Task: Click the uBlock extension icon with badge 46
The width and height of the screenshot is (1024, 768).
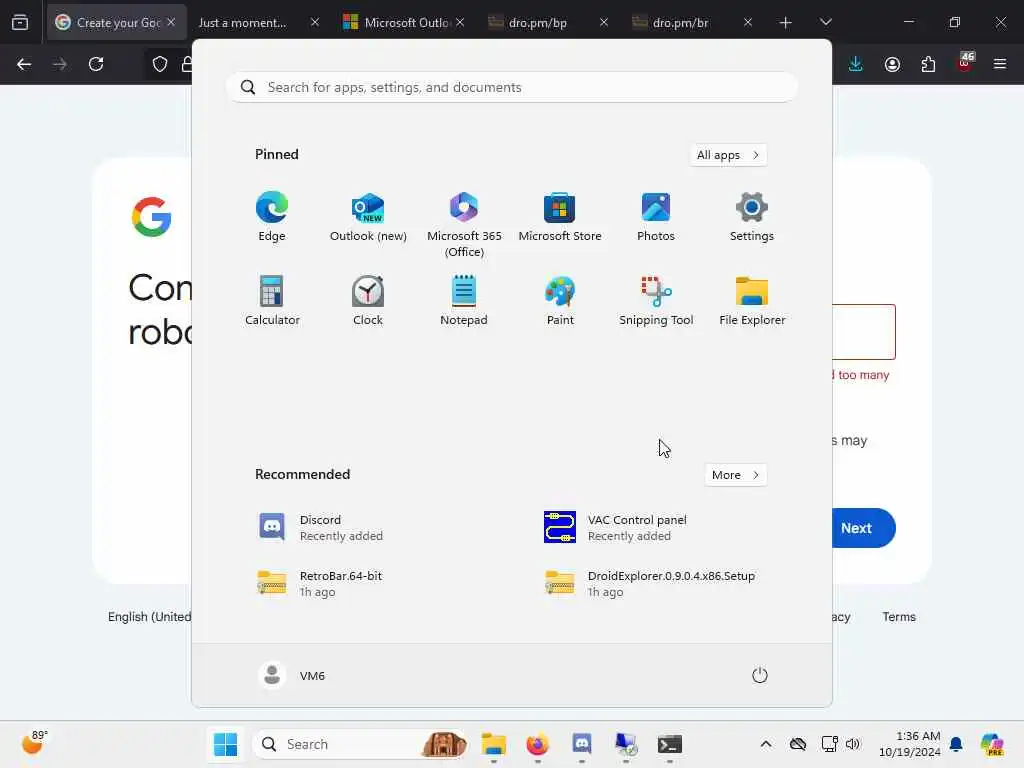Action: click(x=965, y=63)
